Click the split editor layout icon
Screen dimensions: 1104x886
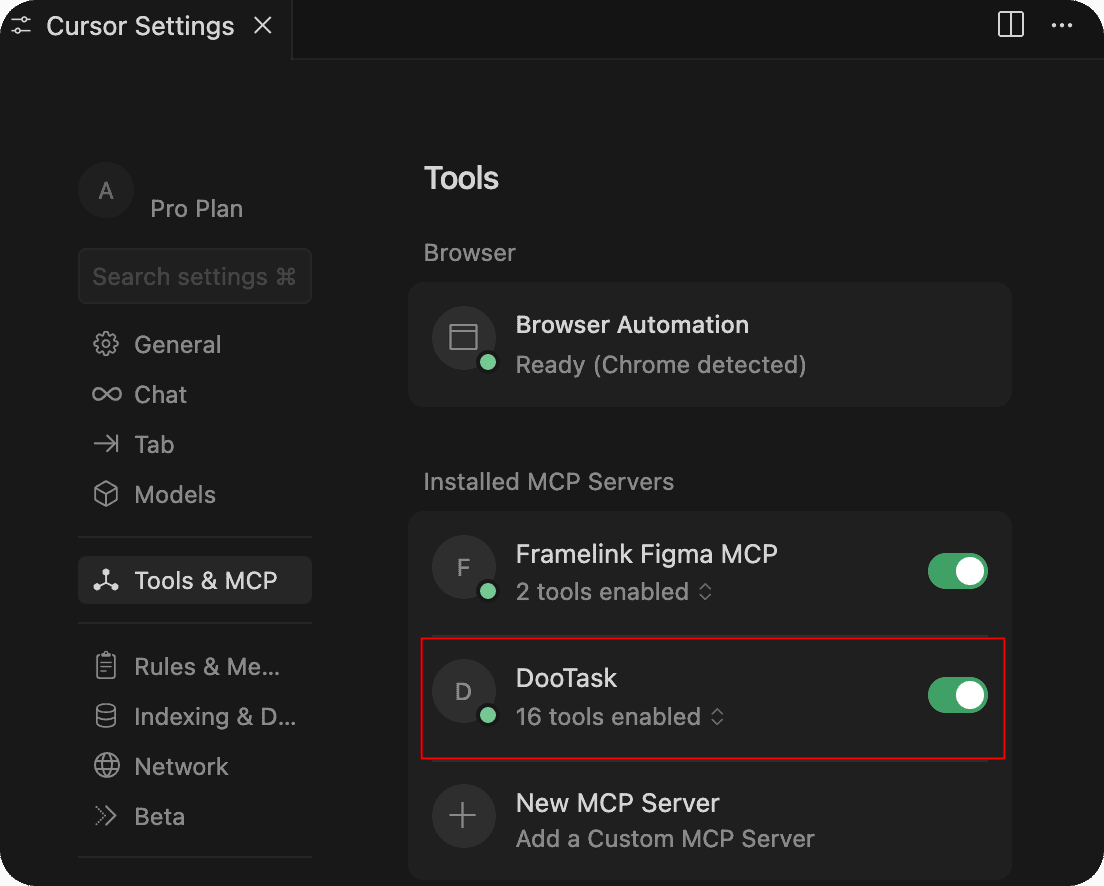[1011, 25]
